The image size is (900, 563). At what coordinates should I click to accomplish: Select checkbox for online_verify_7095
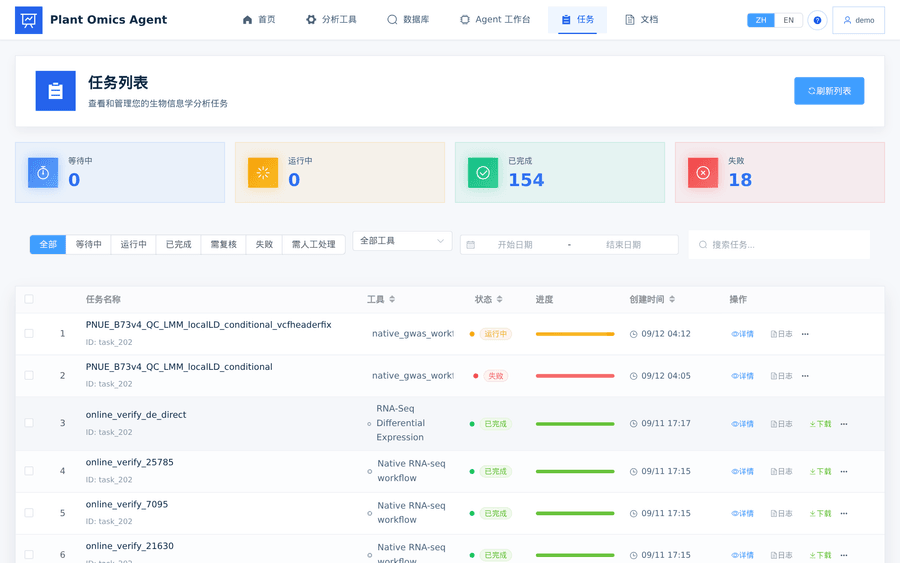click(29, 512)
